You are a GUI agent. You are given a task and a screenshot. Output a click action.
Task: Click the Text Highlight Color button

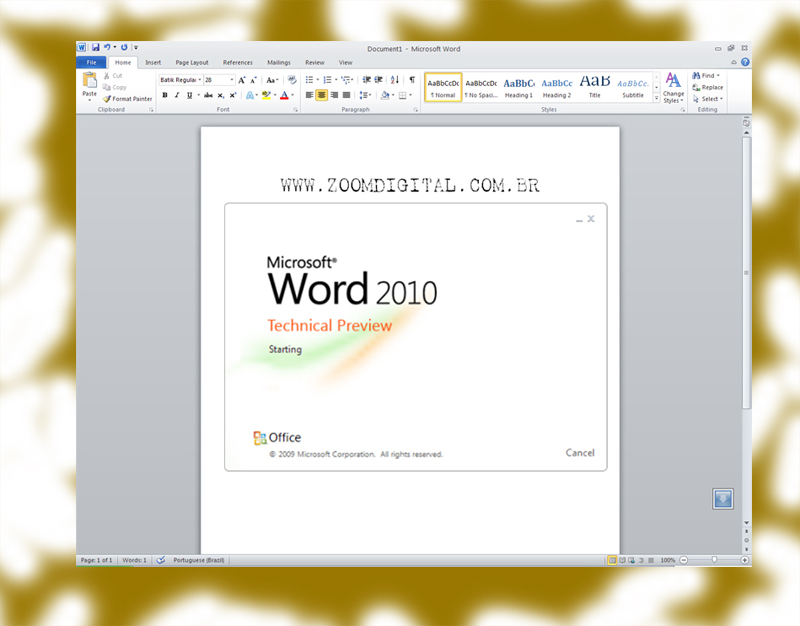(x=266, y=95)
